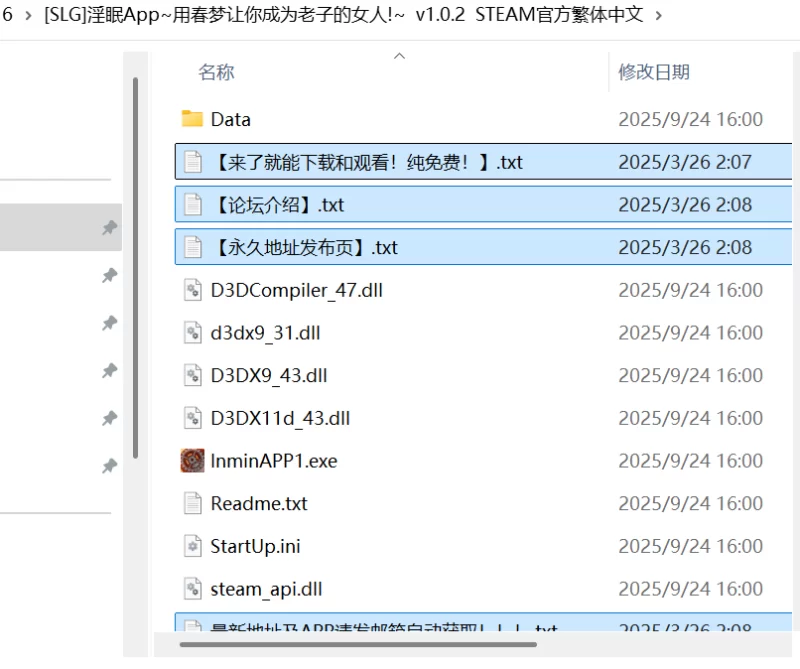Select the file name 【永久地址发布页】.txt
Screen dimensions: 800x669
[305, 247]
